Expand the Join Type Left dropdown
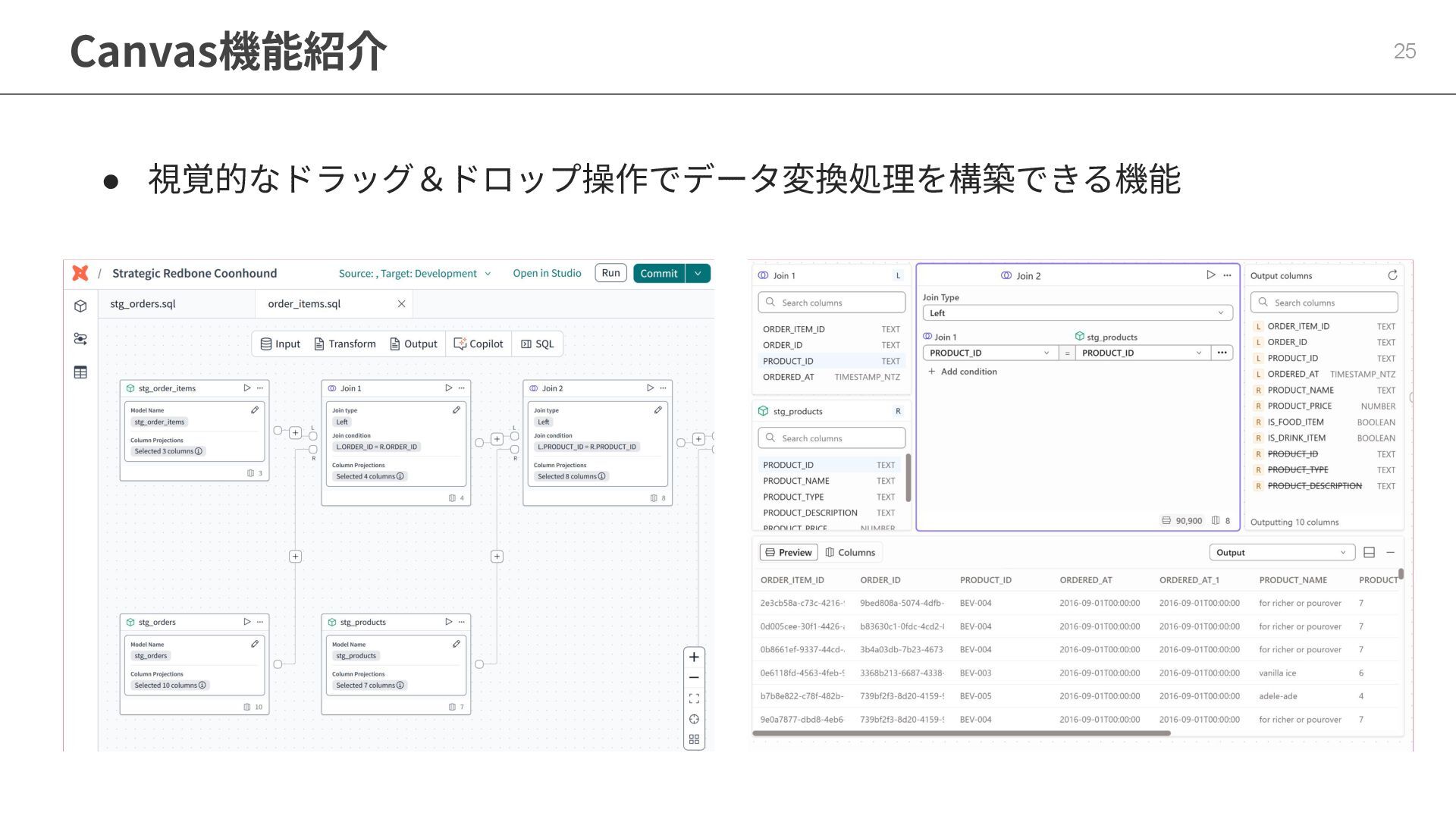This screenshot has width=1456, height=819. [x=1077, y=313]
